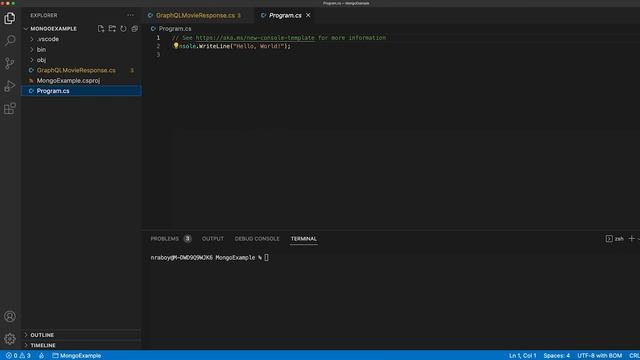
Task: Open the Search view in activity bar
Action: [x=10, y=40]
